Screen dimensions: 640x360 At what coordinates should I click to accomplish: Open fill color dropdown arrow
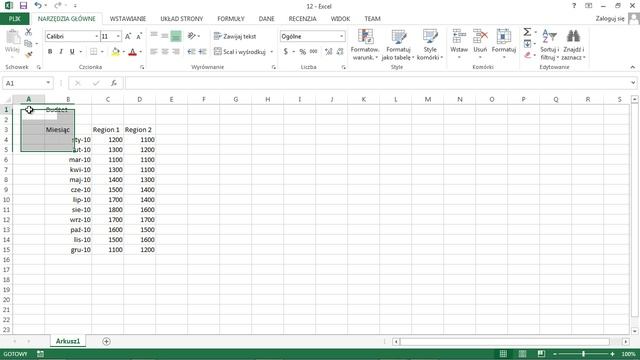(124, 52)
